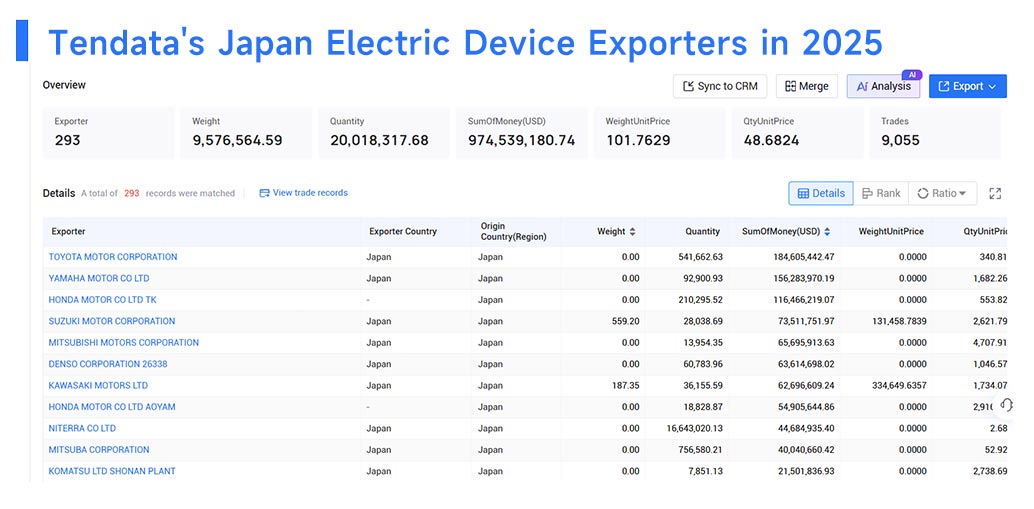The height and width of the screenshot is (509, 1034).
Task: Open the customer support headset icon
Action: (1006, 404)
